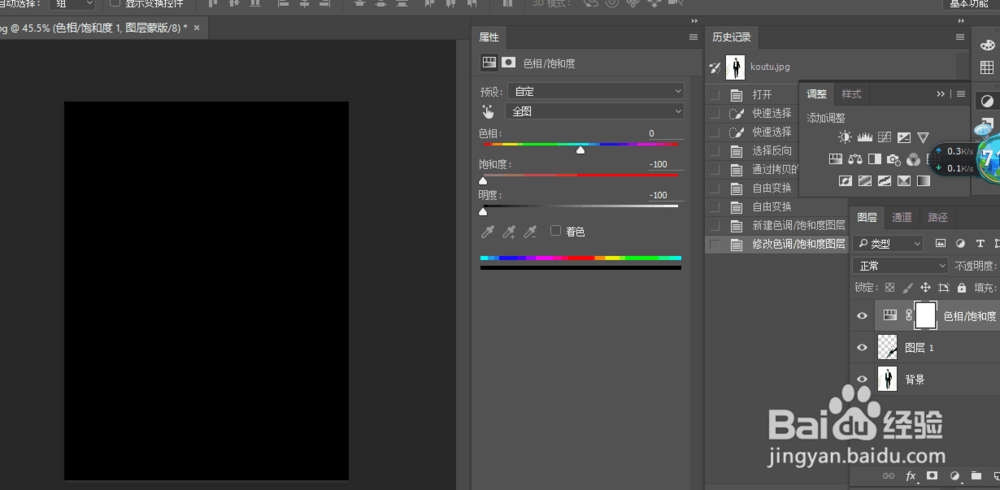The height and width of the screenshot is (490, 1000).
Task: Add Hue/Saturation from Adjustments panel
Action: click(835, 158)
